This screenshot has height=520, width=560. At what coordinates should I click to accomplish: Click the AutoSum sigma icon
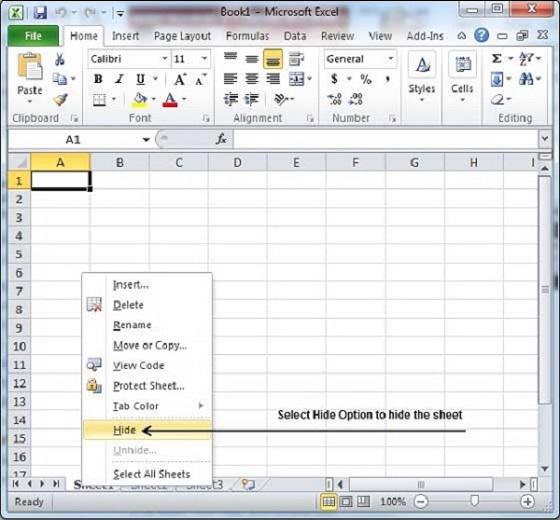496,59
